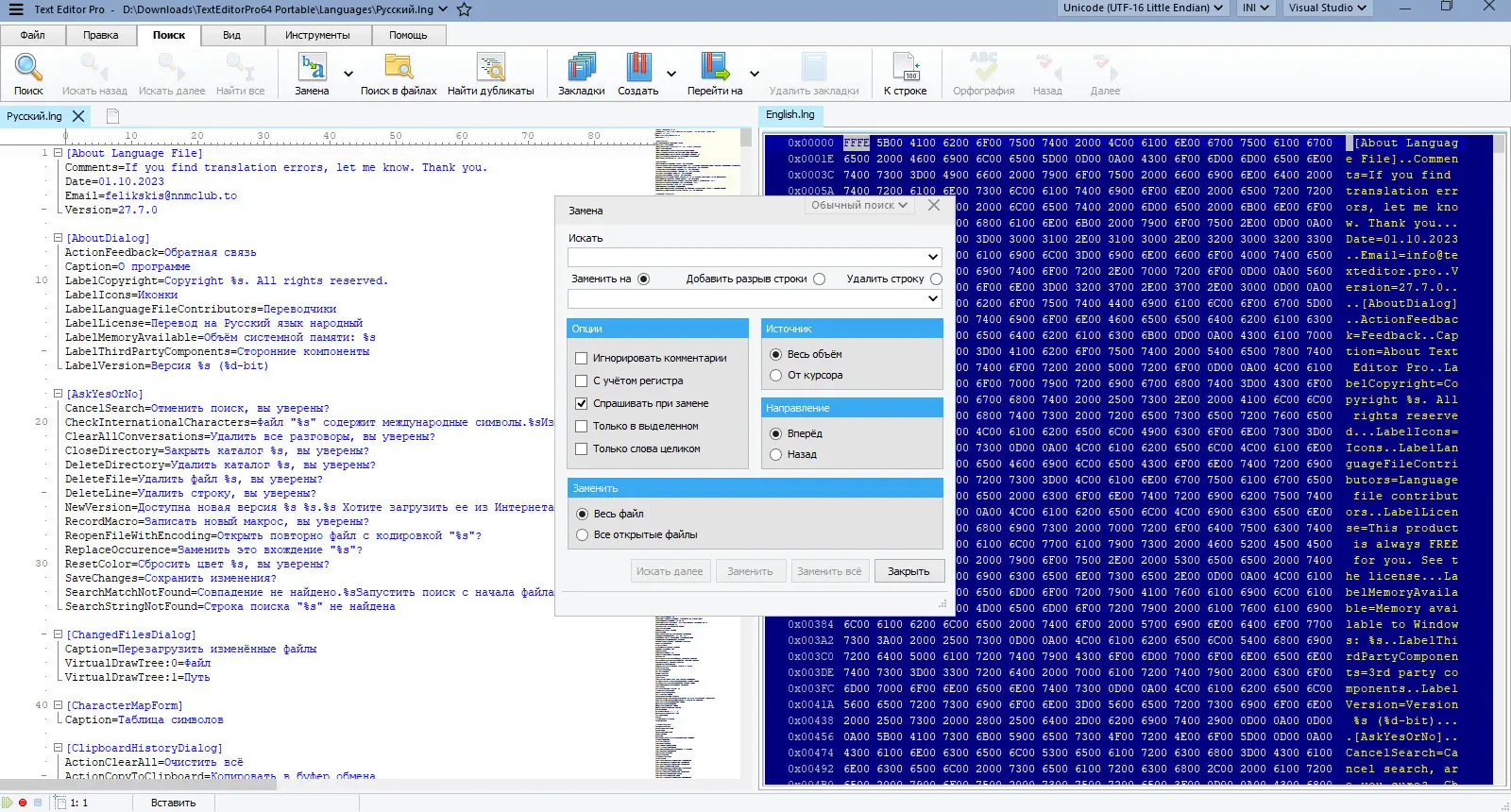Click the Поиск magnifier icon in ribbon
This screenshot has width=1511, height=812.
28,68
